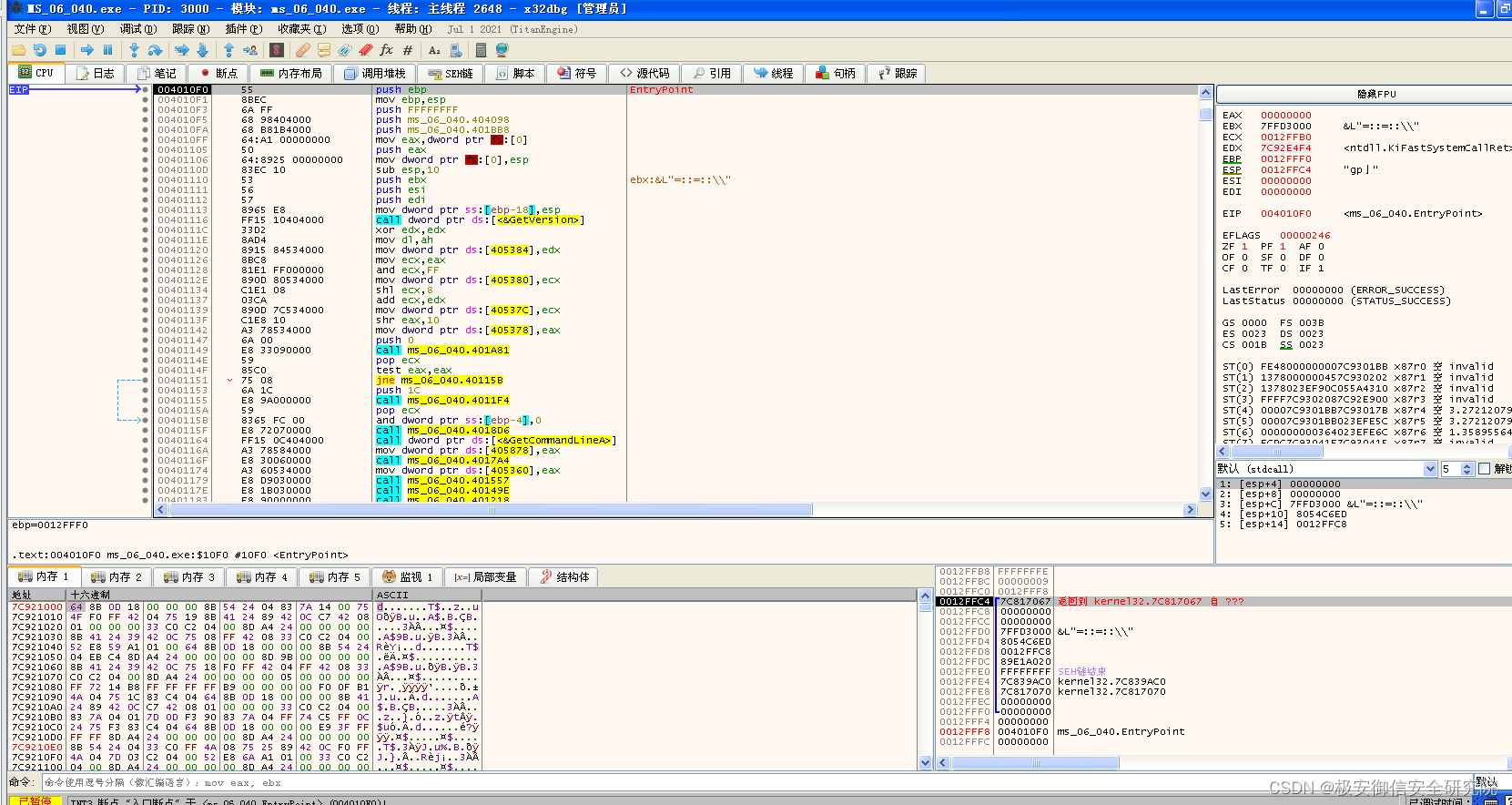The height and width of the screenshot is (805, 1512).
Task: Run the program with the arrow icon
Action: click(87, 50)
